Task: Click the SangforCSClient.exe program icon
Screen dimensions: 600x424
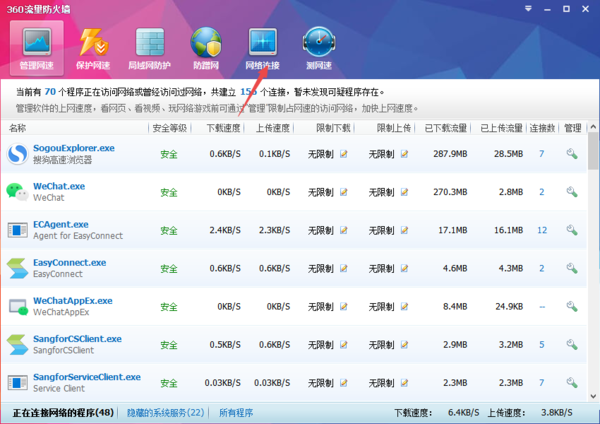Action: click(17, 344)
